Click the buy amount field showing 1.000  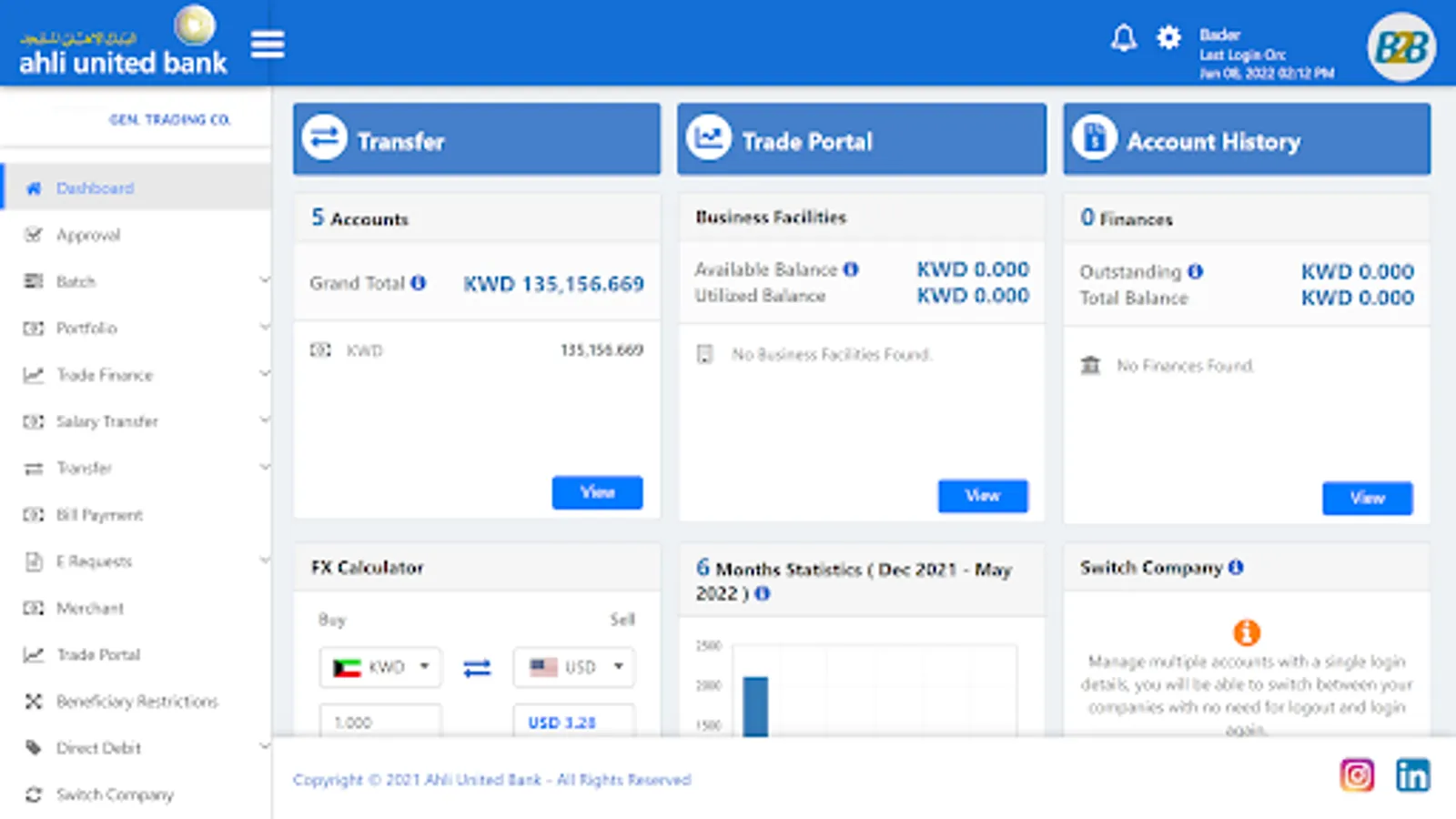(x=380, y=721)
